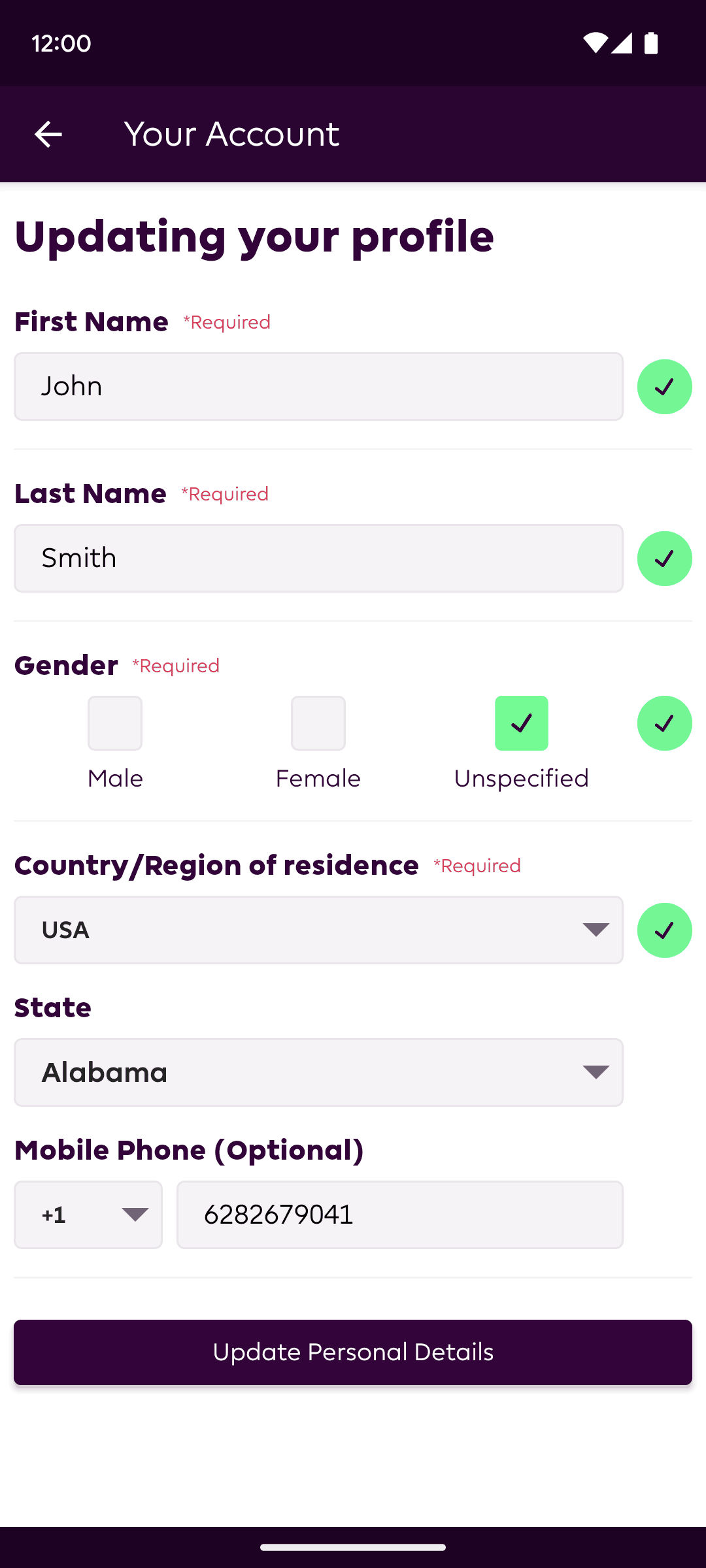The height and width of the screenshot is (1568, 706).
Task: Open the +1 country code dropdown
Action: [88, 1215]
